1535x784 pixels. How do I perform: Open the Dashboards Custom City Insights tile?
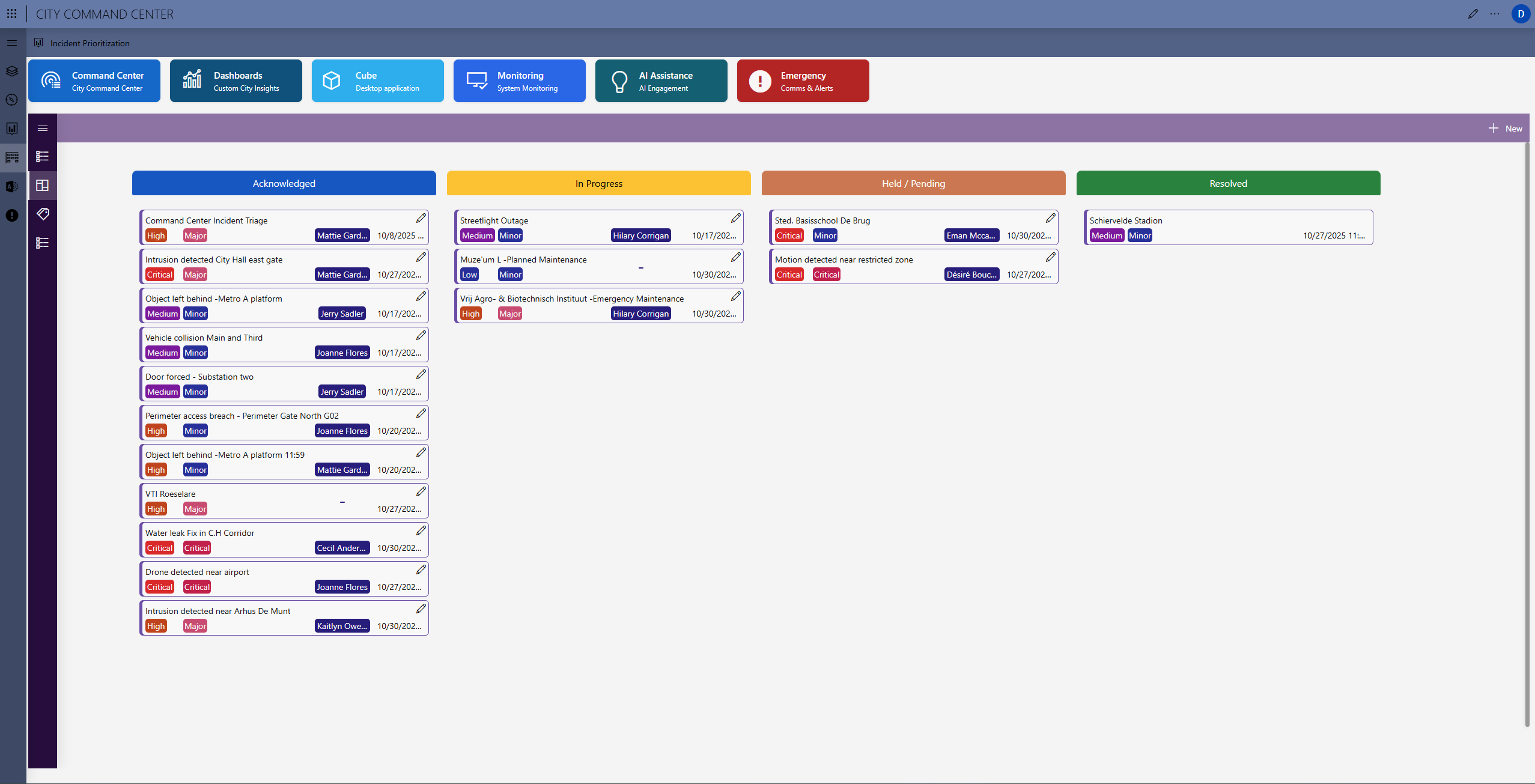(x=236, y=81)
